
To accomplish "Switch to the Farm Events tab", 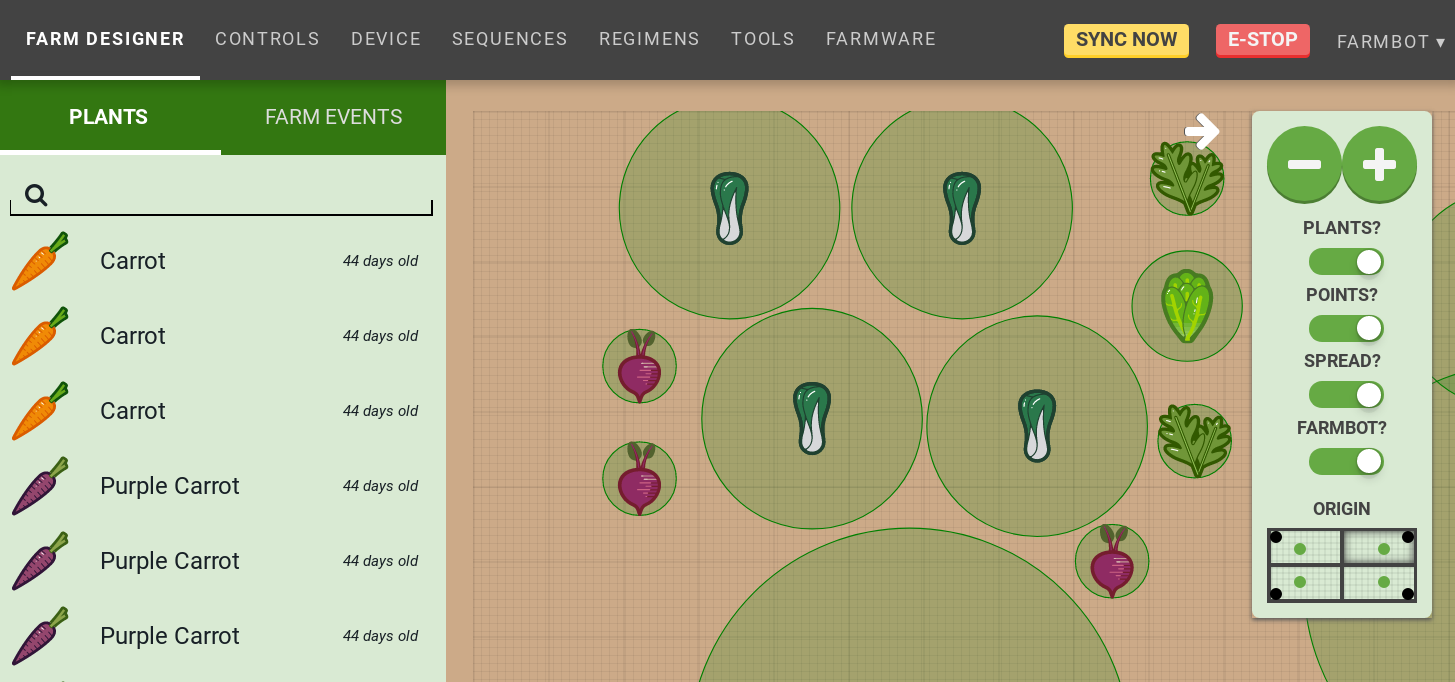I will tap(333, 117).
